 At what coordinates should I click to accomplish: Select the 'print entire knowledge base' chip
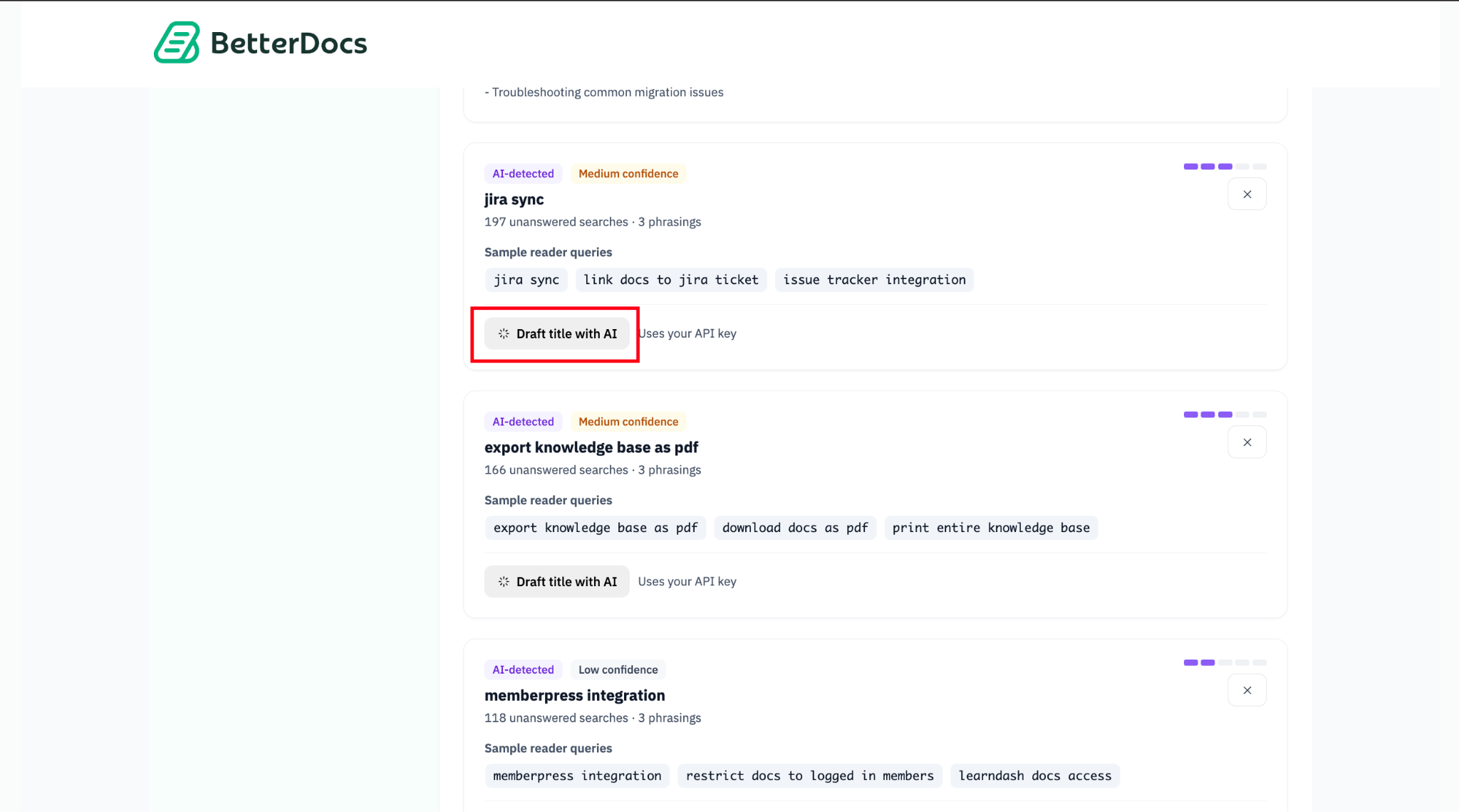(x=991, y=528)
